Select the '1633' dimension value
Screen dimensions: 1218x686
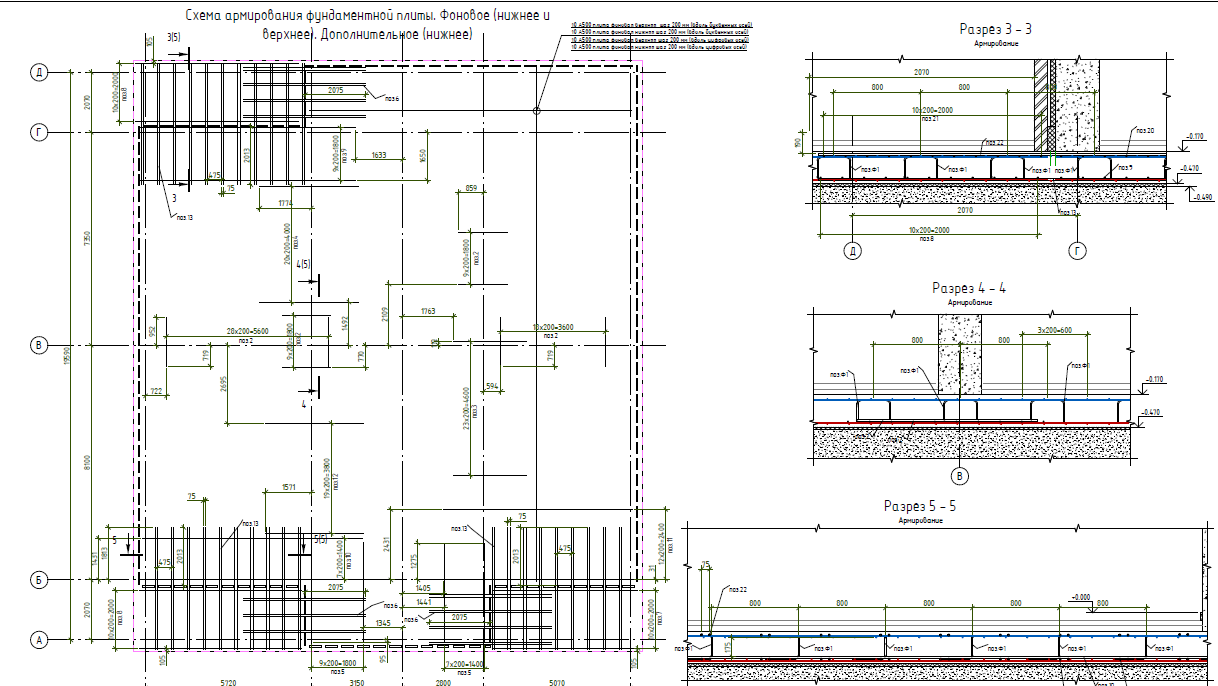click(380, 156)
